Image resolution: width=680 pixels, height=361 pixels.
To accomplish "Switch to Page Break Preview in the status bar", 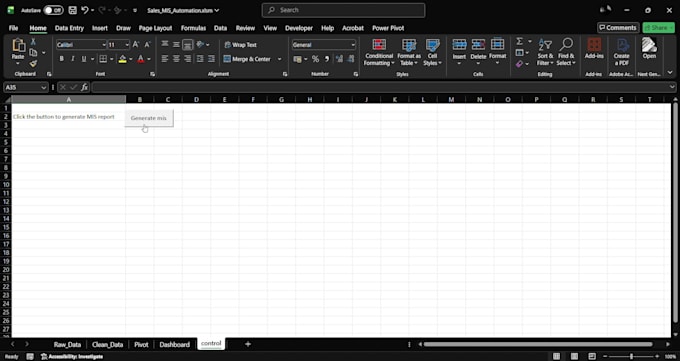I will [592, 357].
